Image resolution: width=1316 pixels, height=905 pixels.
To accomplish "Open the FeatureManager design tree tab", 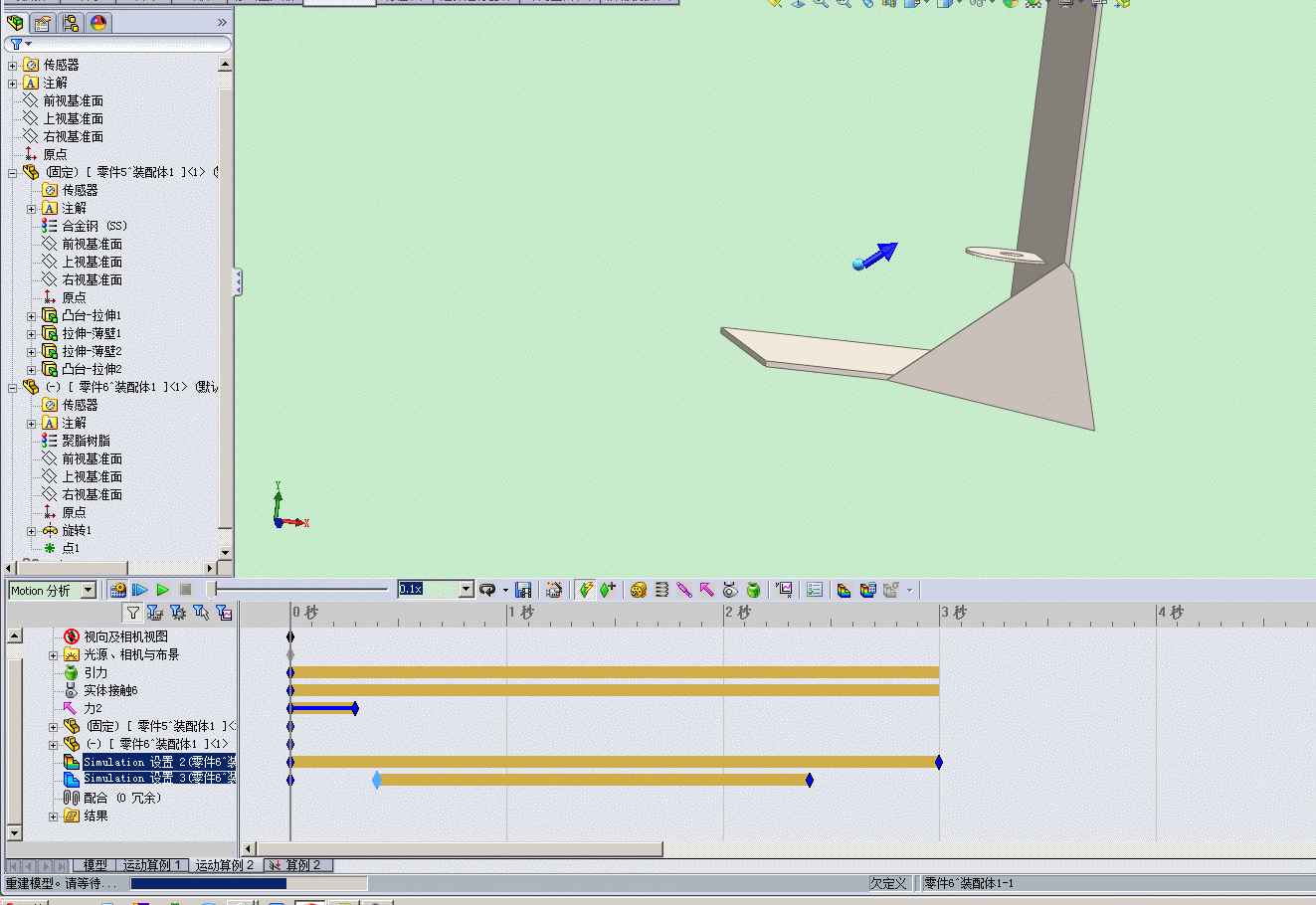I will tap(15, 23).
